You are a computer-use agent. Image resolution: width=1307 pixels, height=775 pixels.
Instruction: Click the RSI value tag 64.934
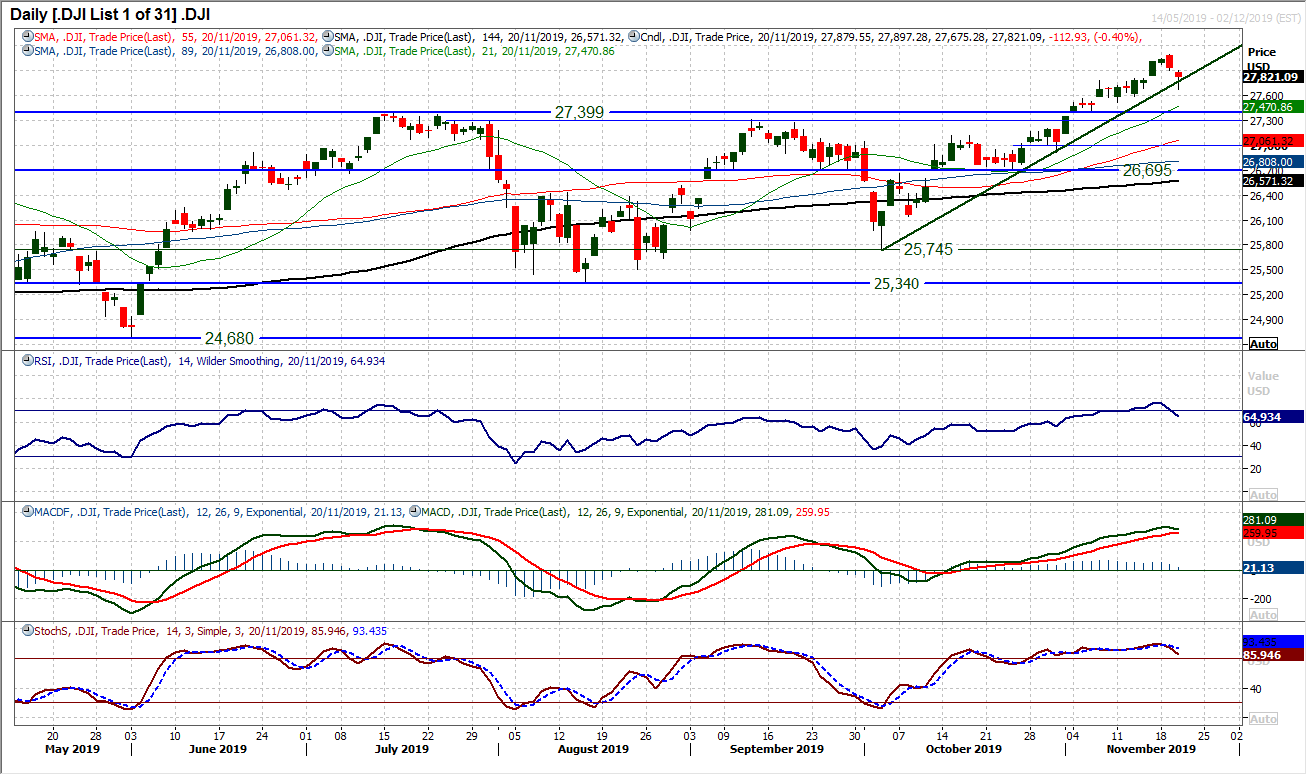pyautogui.click(x=1271, y=416)
